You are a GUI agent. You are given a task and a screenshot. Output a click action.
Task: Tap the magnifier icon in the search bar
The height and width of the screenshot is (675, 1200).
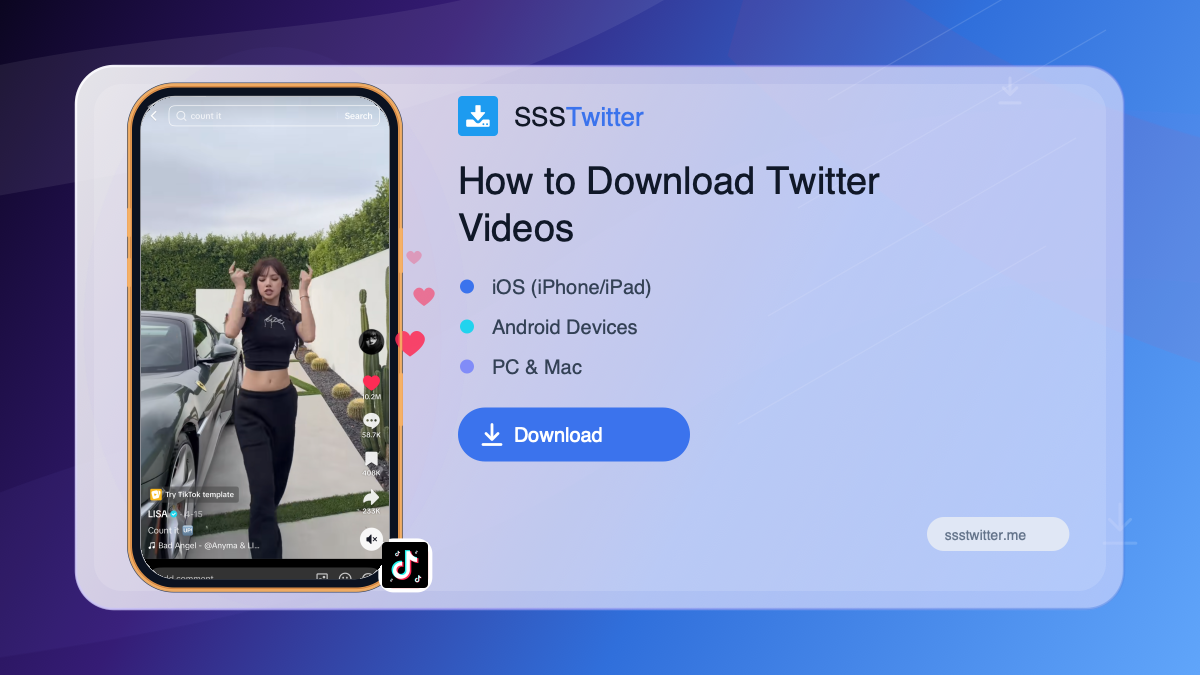tap(181, 116)
